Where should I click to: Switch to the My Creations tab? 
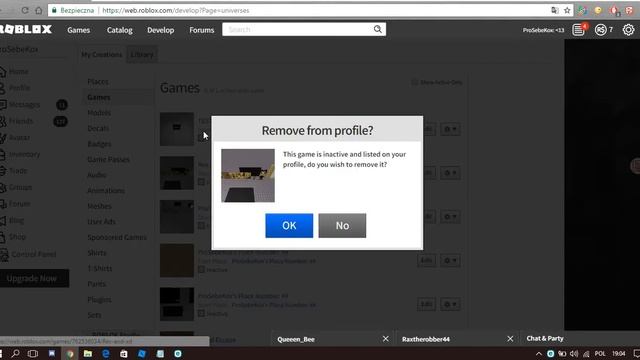[x=102, y=54]
